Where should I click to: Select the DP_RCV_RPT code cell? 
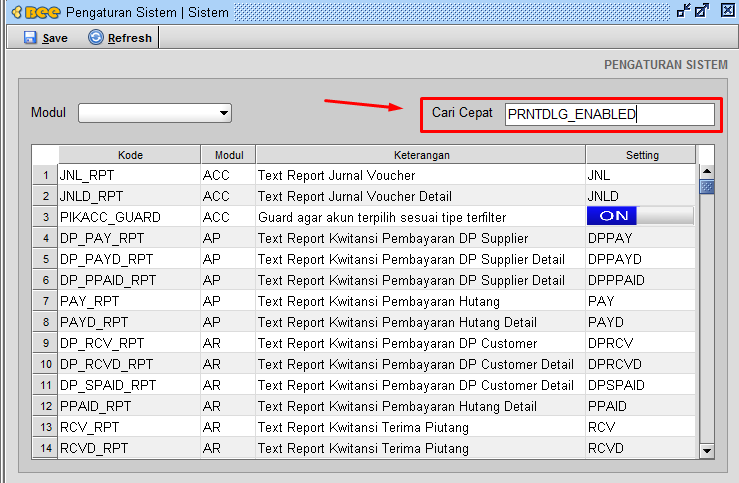(130, 343)
